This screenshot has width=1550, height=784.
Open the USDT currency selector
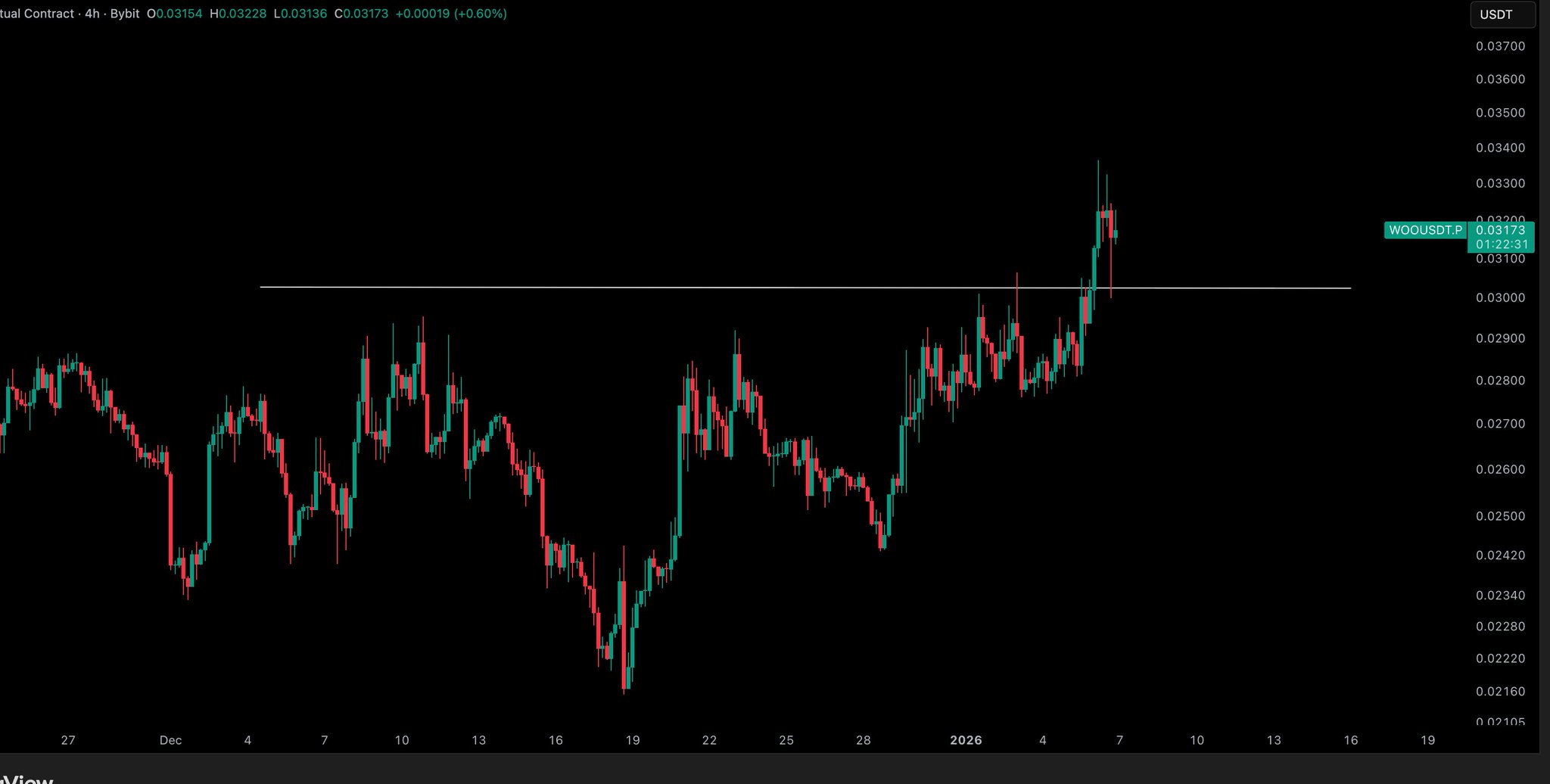pyautogui.click(x=1502, y=14)
